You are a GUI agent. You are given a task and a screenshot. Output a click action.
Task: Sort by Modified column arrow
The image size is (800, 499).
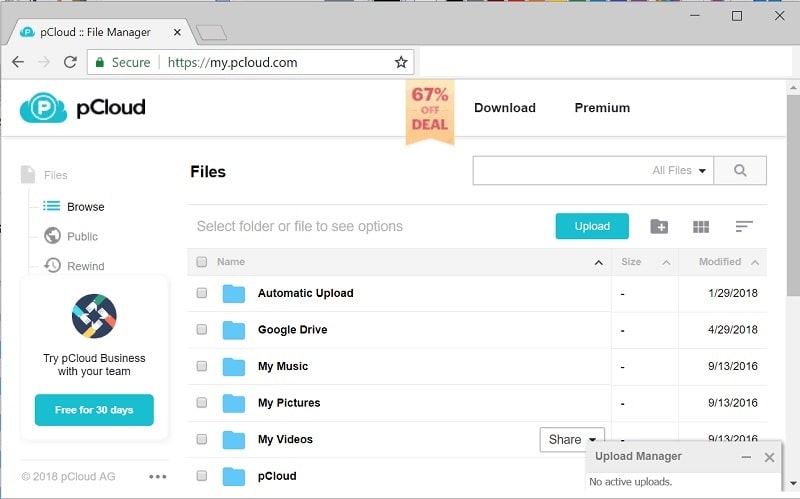tap(755, 263)
